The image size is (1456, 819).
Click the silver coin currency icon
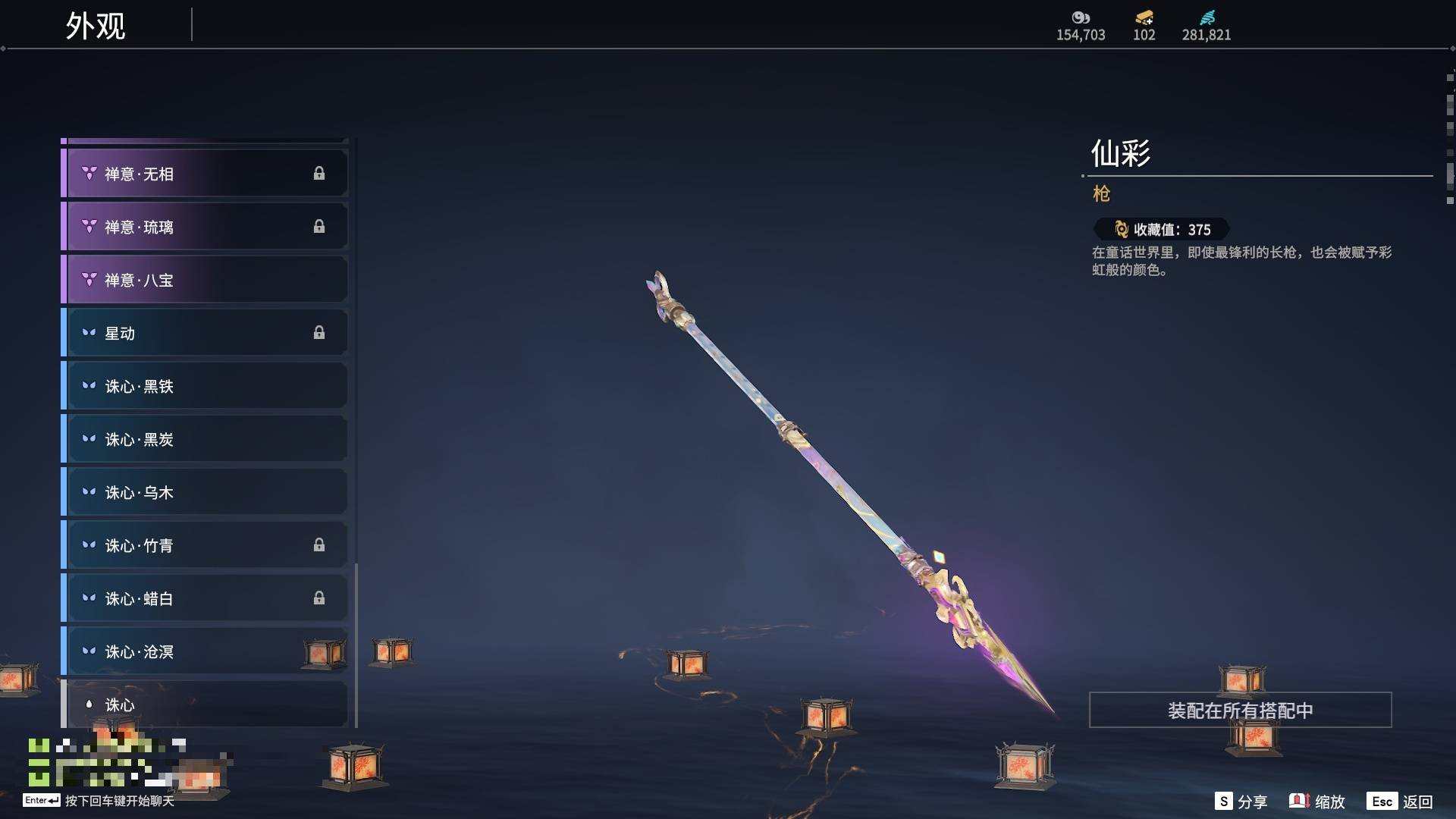[1081, 17]
